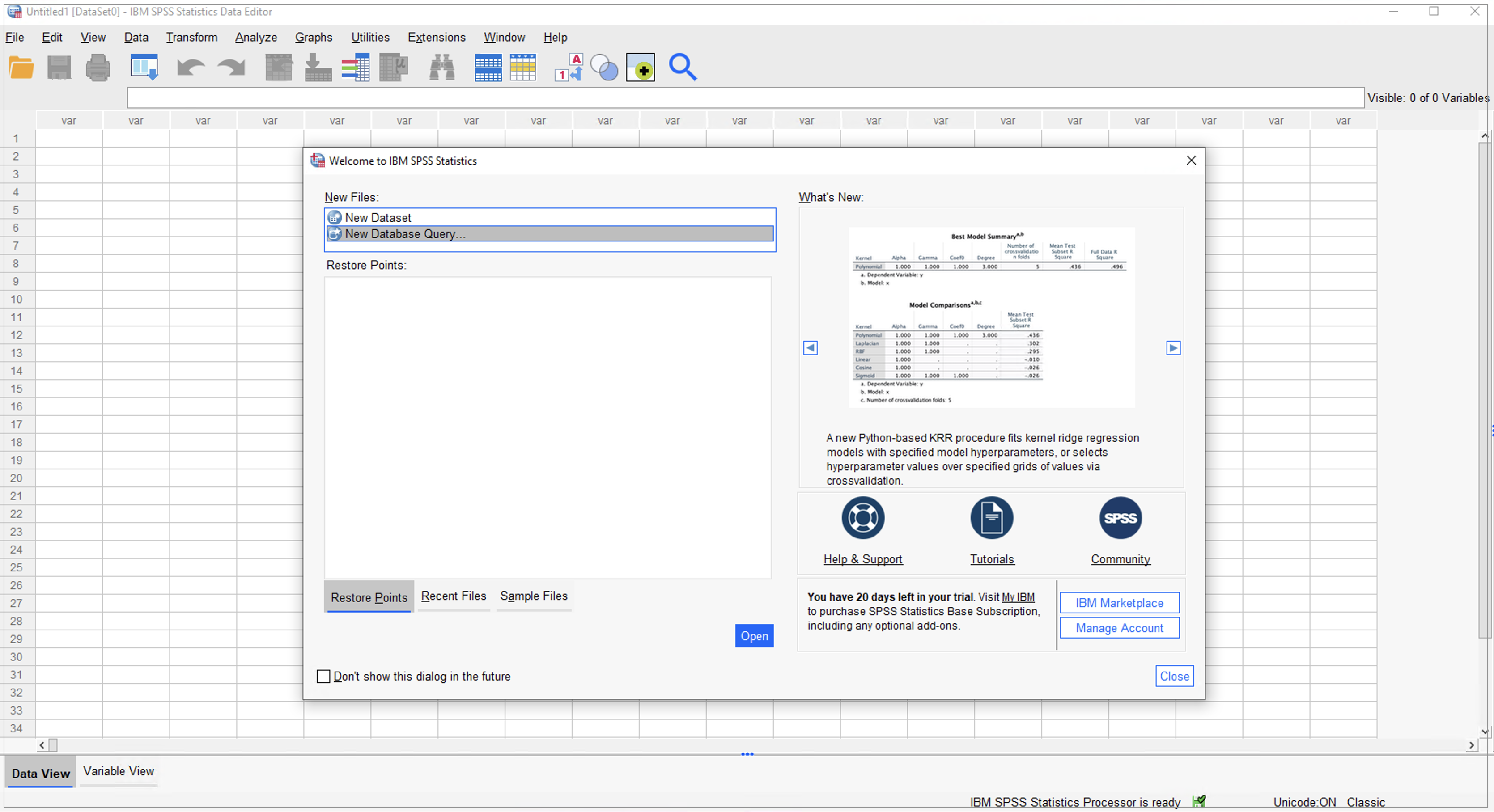Screen dimensions: 1494x812
Task: Open the Analyze menu
Action: tap(256, 37)
